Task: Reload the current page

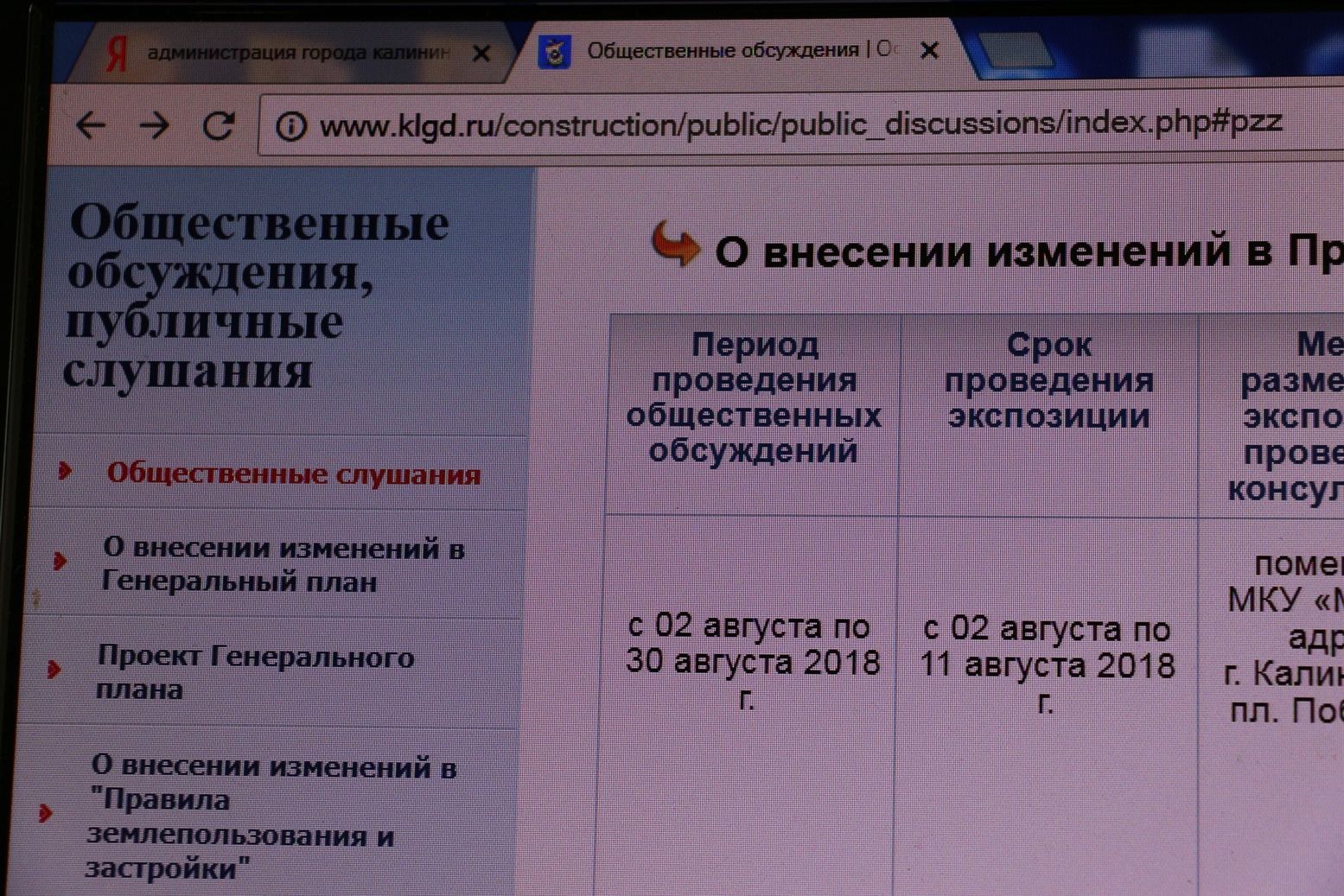Action: (x=219, y=126)
